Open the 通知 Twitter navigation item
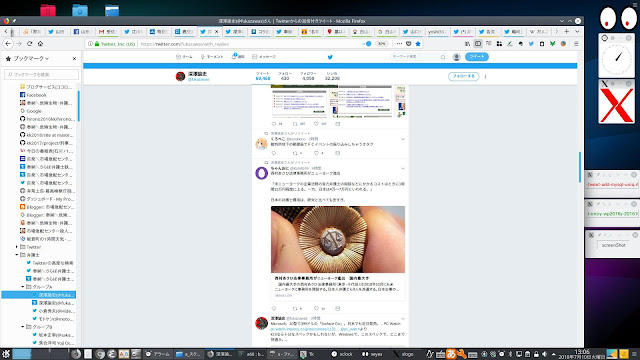The width and height of the screenshot is (640, 360). pyautogui.click(x=238, y=57)
